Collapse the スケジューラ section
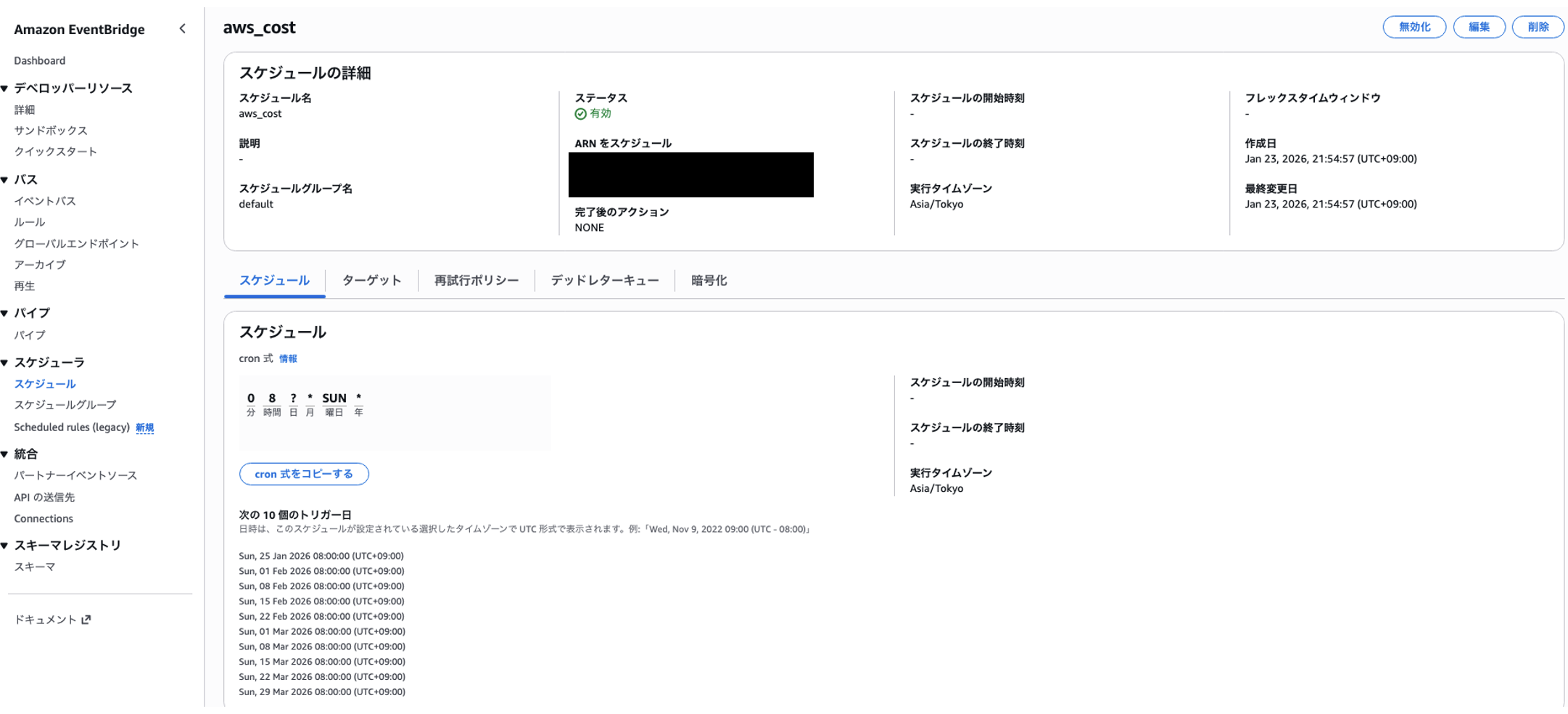The width and height of the screenshot is (1568, 714). 4,363
